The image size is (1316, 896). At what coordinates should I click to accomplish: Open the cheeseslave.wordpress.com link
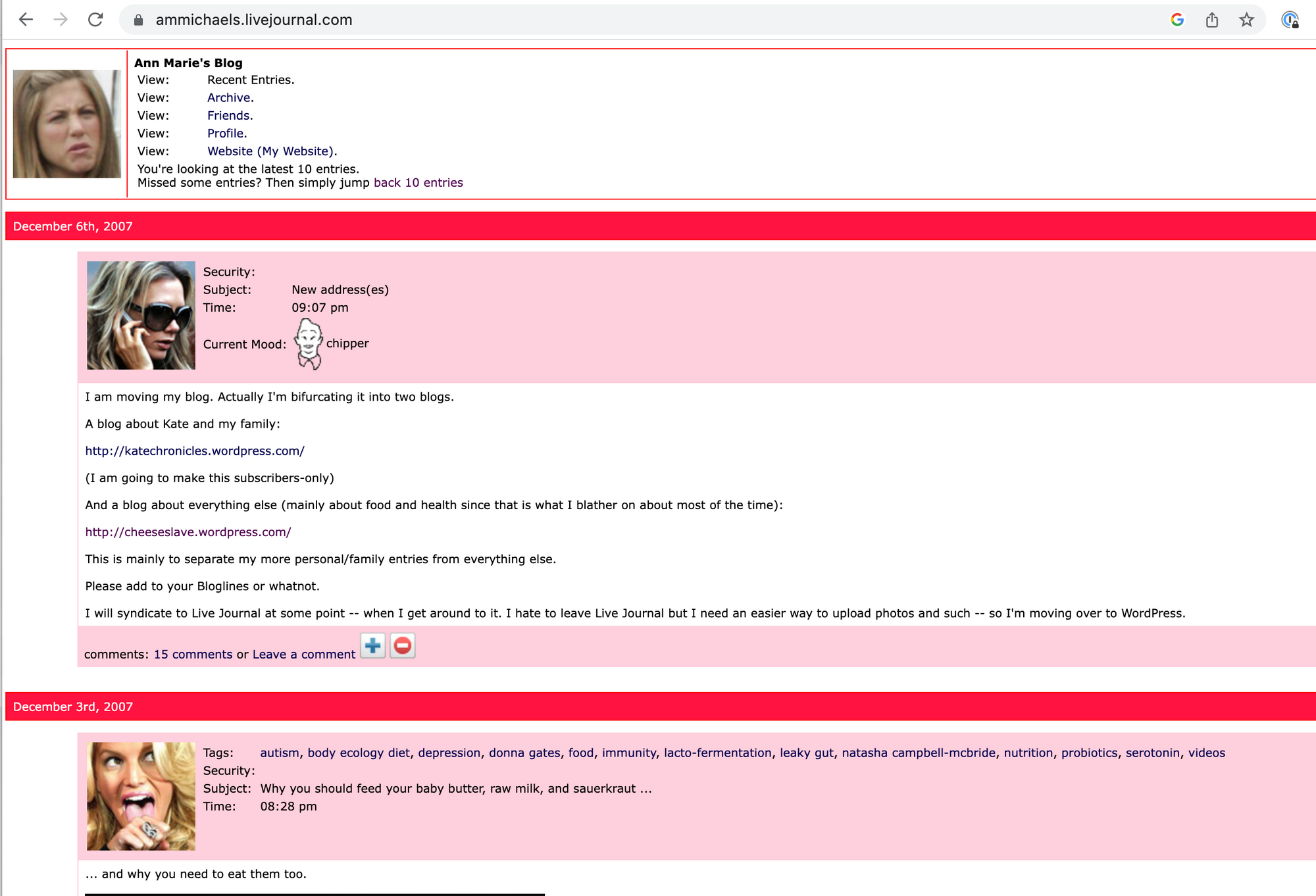(188, 532)
